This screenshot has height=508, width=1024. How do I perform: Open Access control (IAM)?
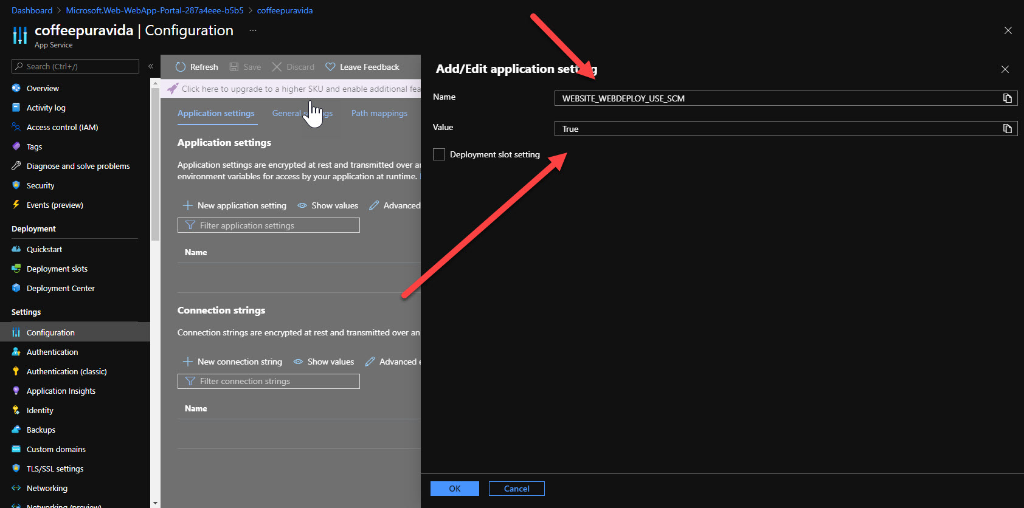[x=62, y=127]
